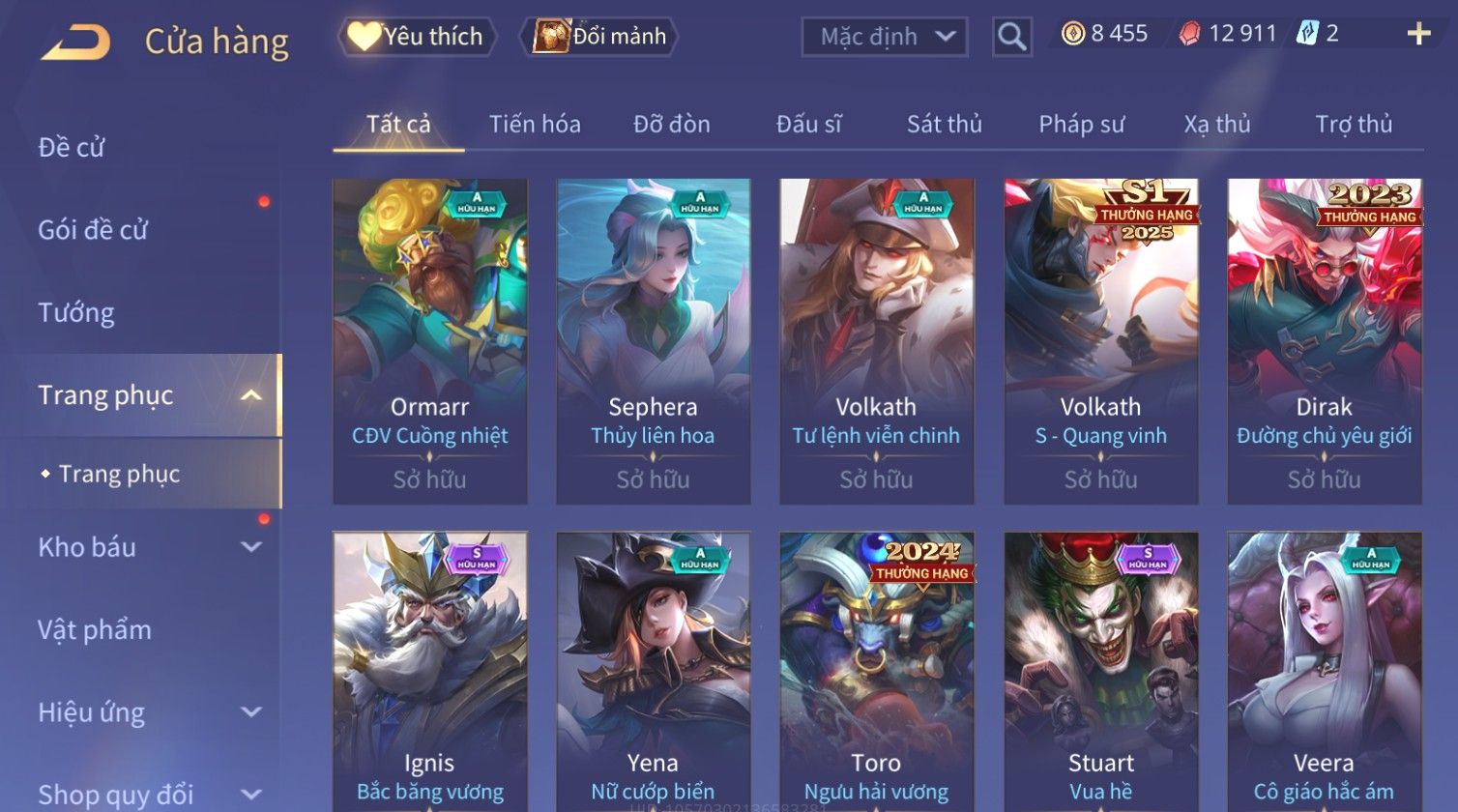
Task: Open Yêu thích heart favorites
Action: pyautogui.click(x=417, y=37)
